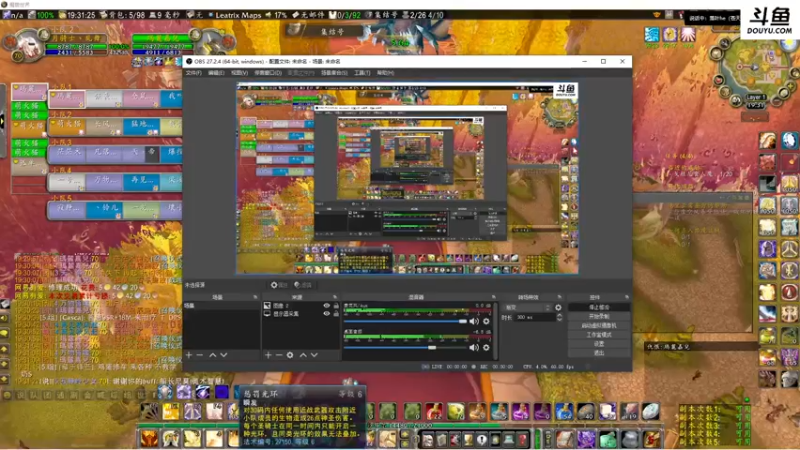Toggle visibility eye for 图像 2 source
Image resolution: width=800 pixels, height=450 pixels.
[327, 306]
